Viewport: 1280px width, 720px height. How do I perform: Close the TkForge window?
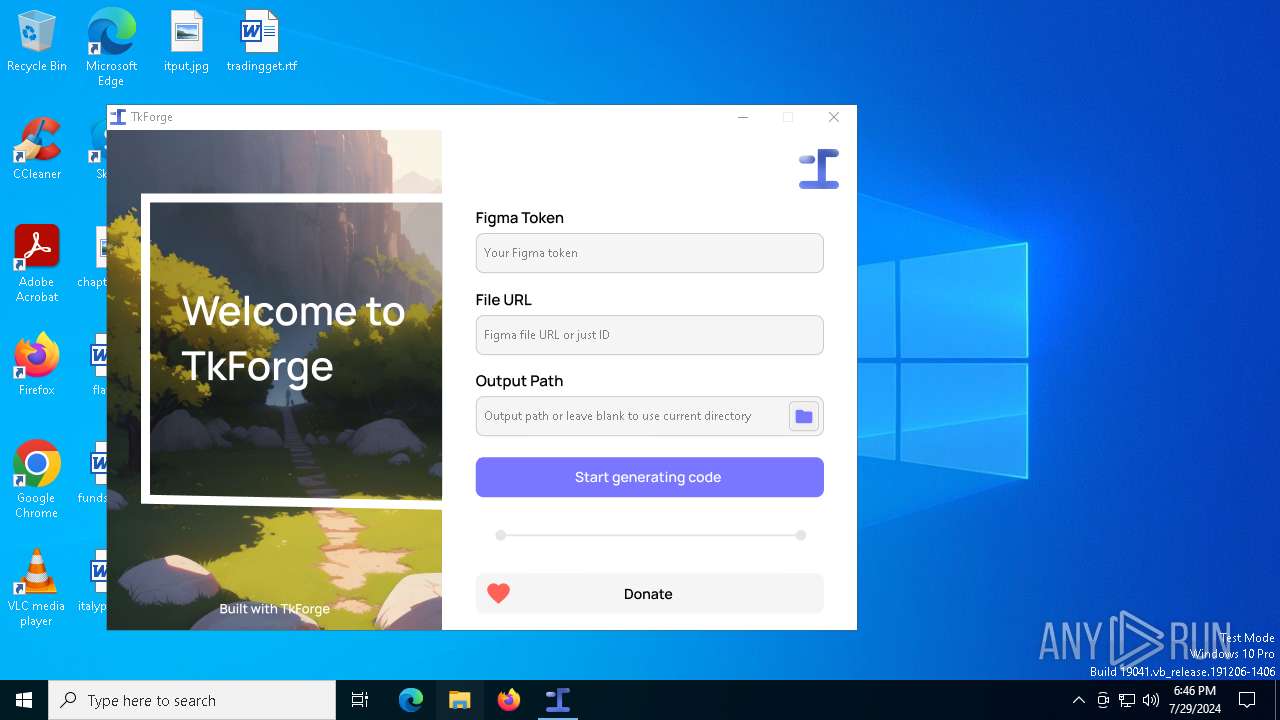(834, 117)
